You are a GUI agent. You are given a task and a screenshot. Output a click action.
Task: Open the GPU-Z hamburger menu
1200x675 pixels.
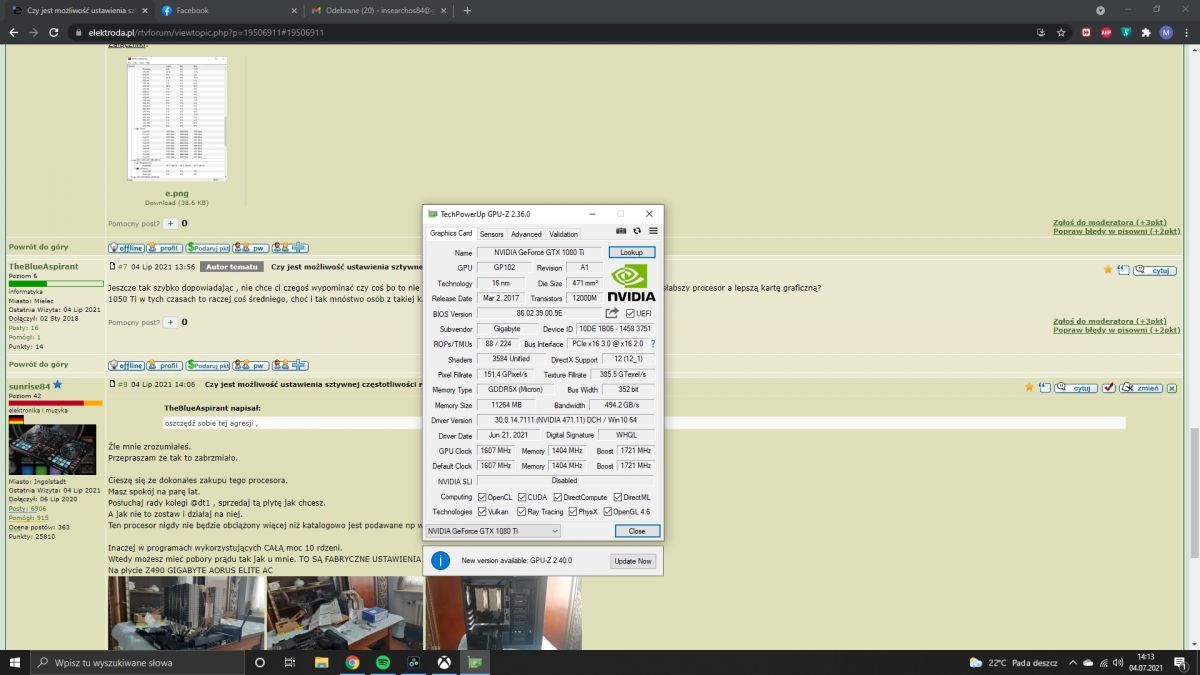(653, 231)
